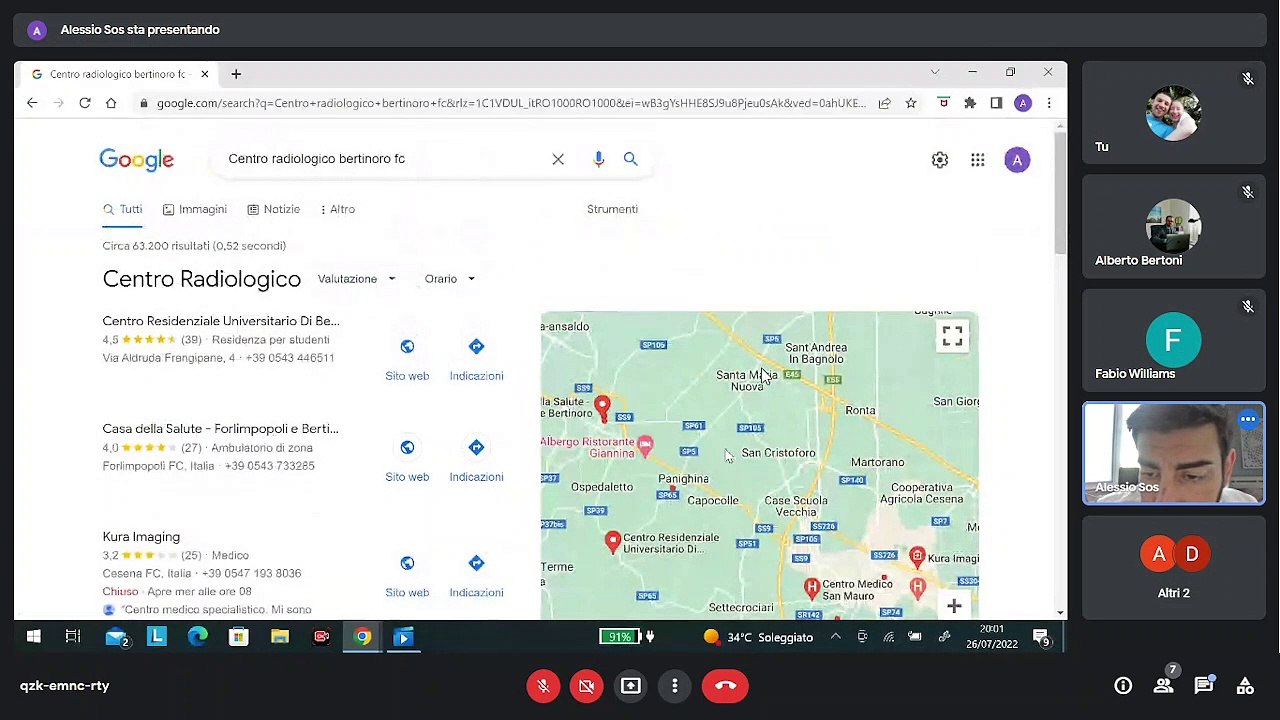Present screen in the Meet call
Viewport: 1280px width, 720px height.
click(x=631, y=686)
